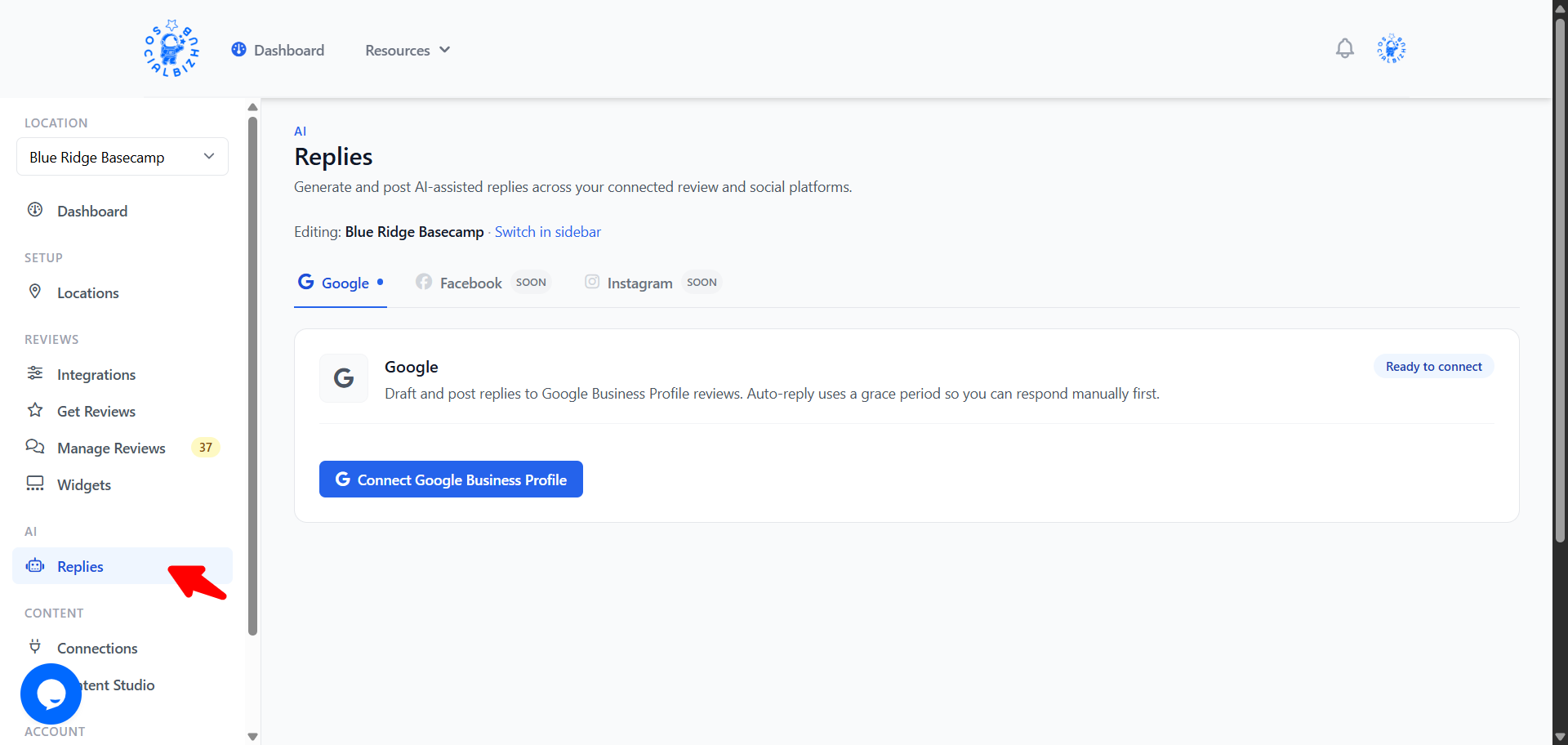Click the Social Biz astronaut logo

point(171,49)
